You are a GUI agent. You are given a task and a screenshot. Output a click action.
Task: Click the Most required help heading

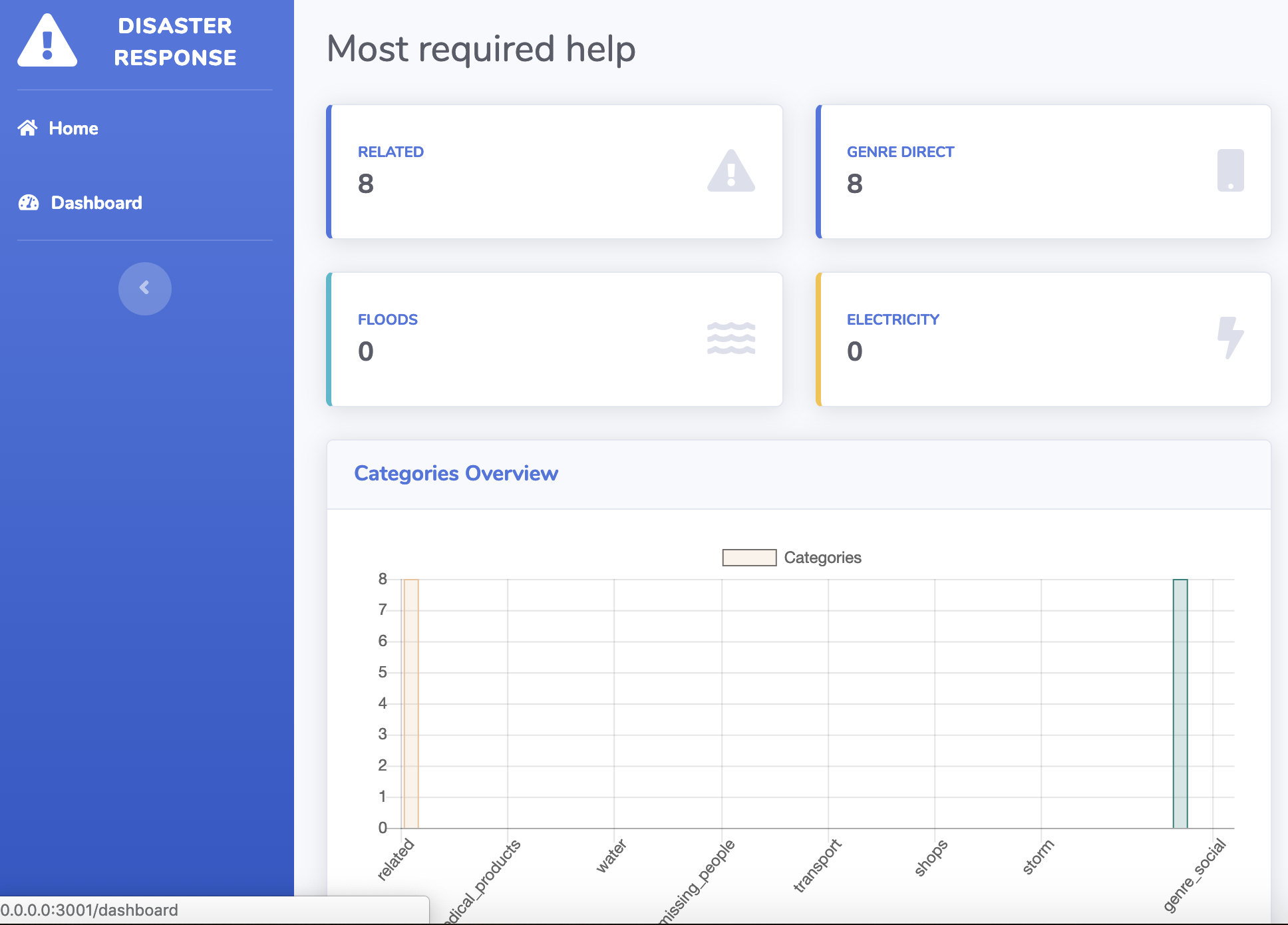[481, 49]
